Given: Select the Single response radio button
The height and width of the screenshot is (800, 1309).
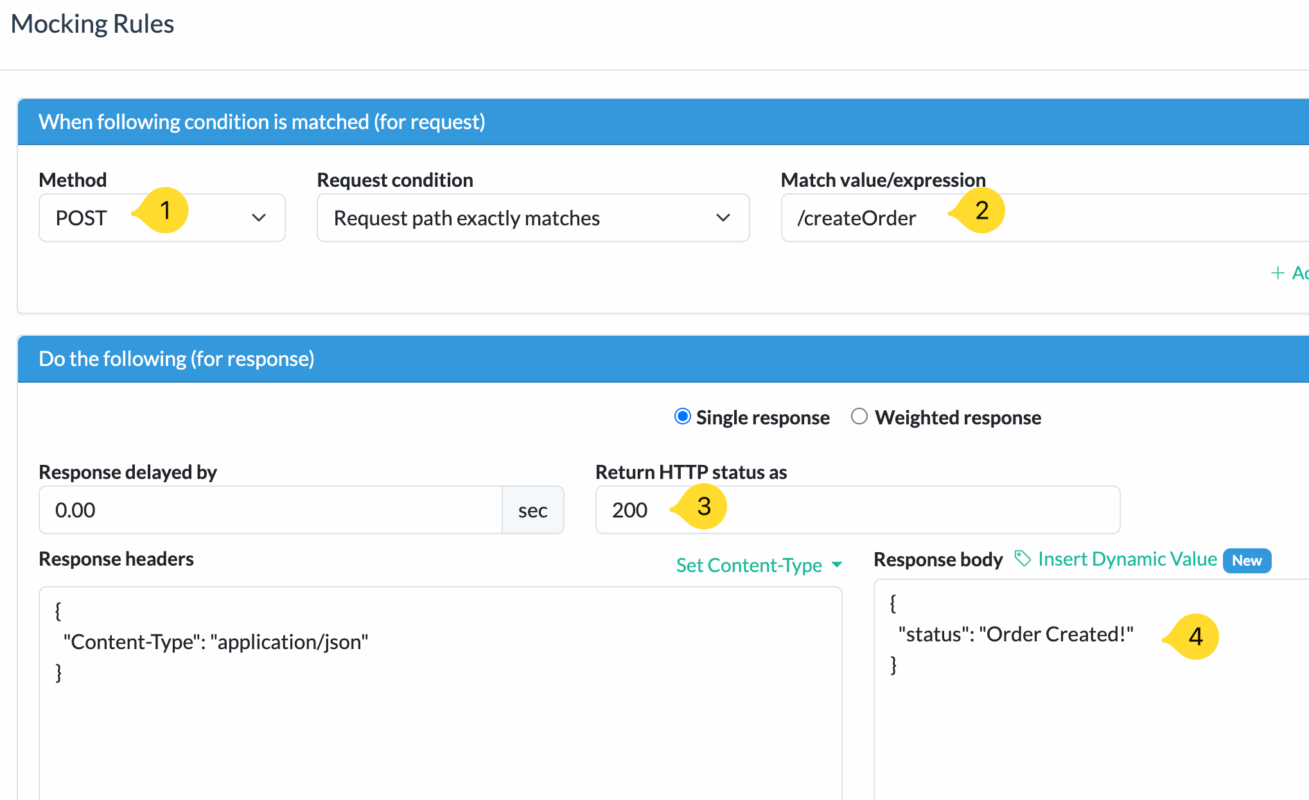Looking at the screenshot, I should pyautogui.click(x=683, y=417).
